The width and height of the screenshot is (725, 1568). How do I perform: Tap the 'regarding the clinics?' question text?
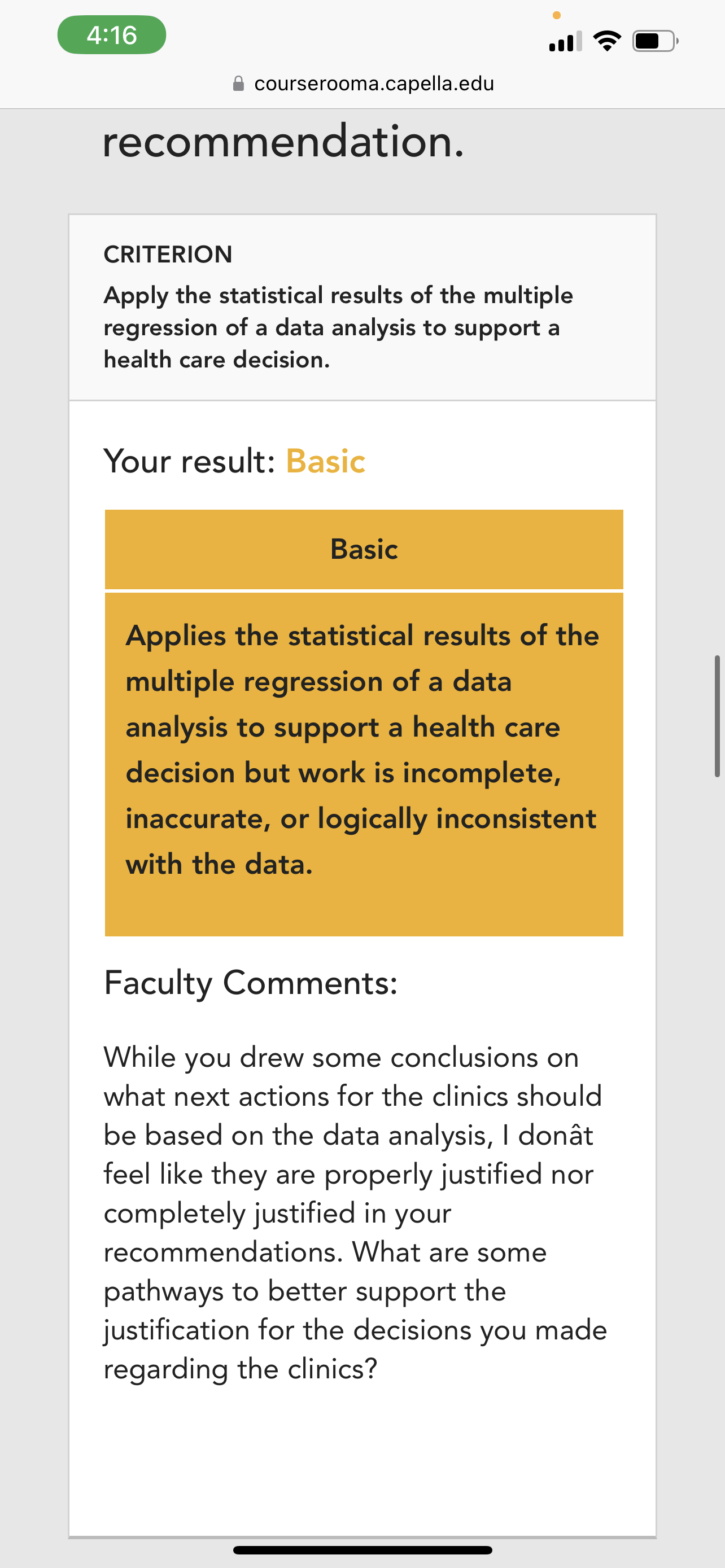pyautogui.click(x=241, y=1369)
